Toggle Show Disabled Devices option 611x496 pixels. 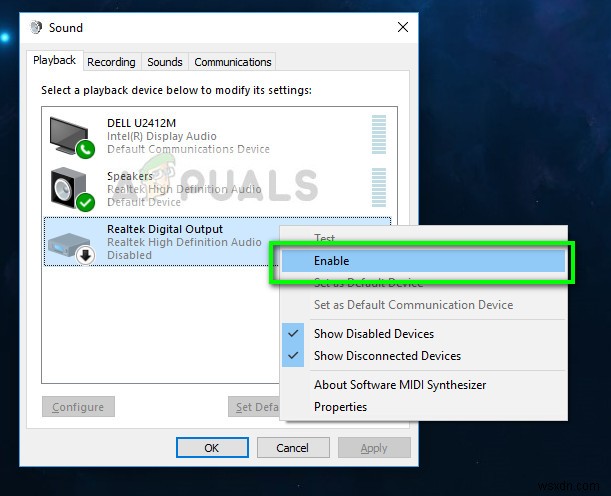click(423, 334)
